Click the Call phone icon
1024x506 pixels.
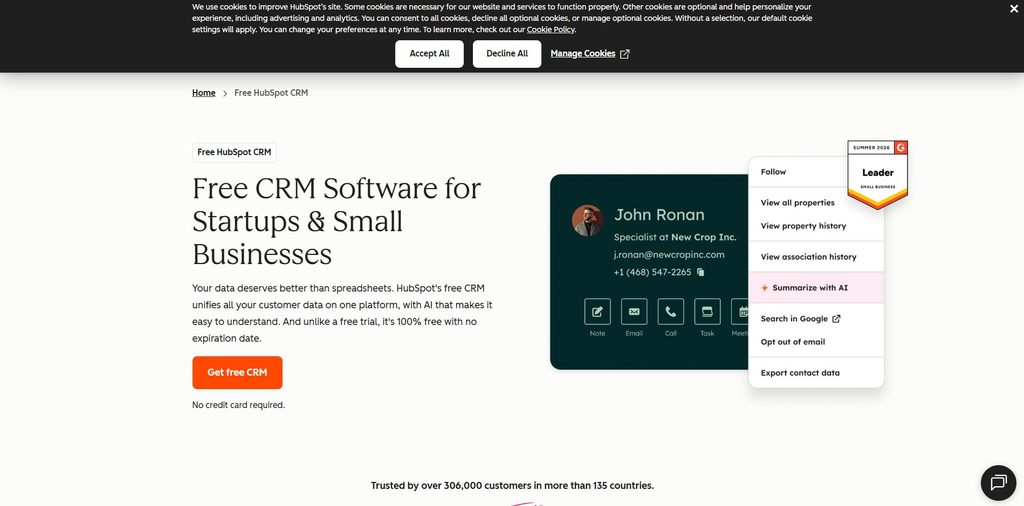pos(671,311)
